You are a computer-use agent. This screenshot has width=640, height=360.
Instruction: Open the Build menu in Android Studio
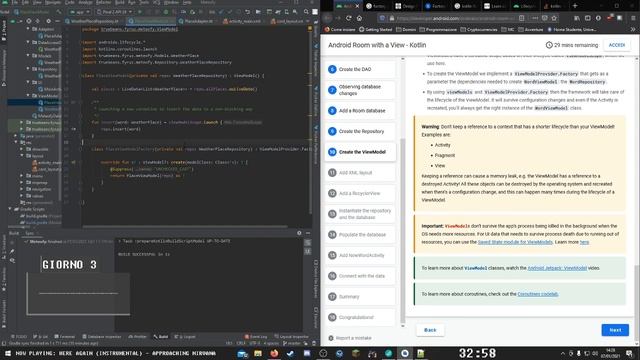(120, 2)
